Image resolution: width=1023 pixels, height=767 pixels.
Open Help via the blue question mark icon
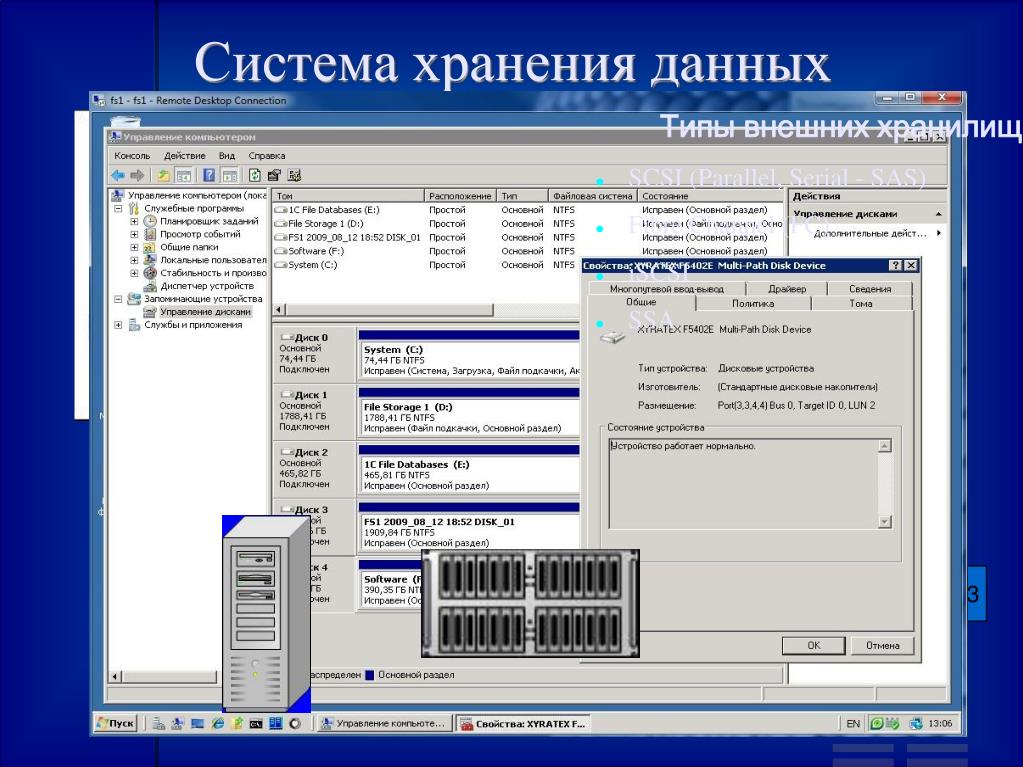click(x=209, y=175)
